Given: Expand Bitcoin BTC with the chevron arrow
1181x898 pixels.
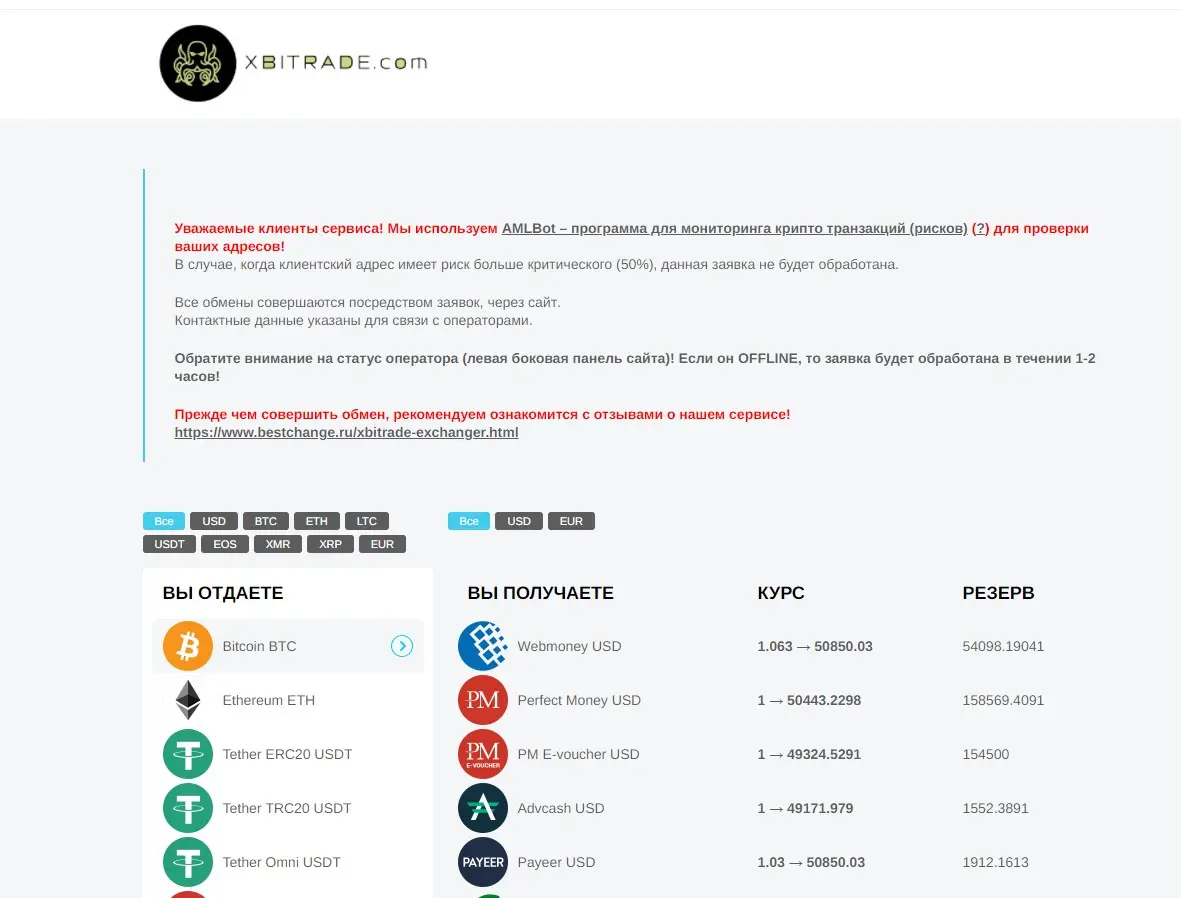Looking at the screenshot, I should click(x=402, y=646).
